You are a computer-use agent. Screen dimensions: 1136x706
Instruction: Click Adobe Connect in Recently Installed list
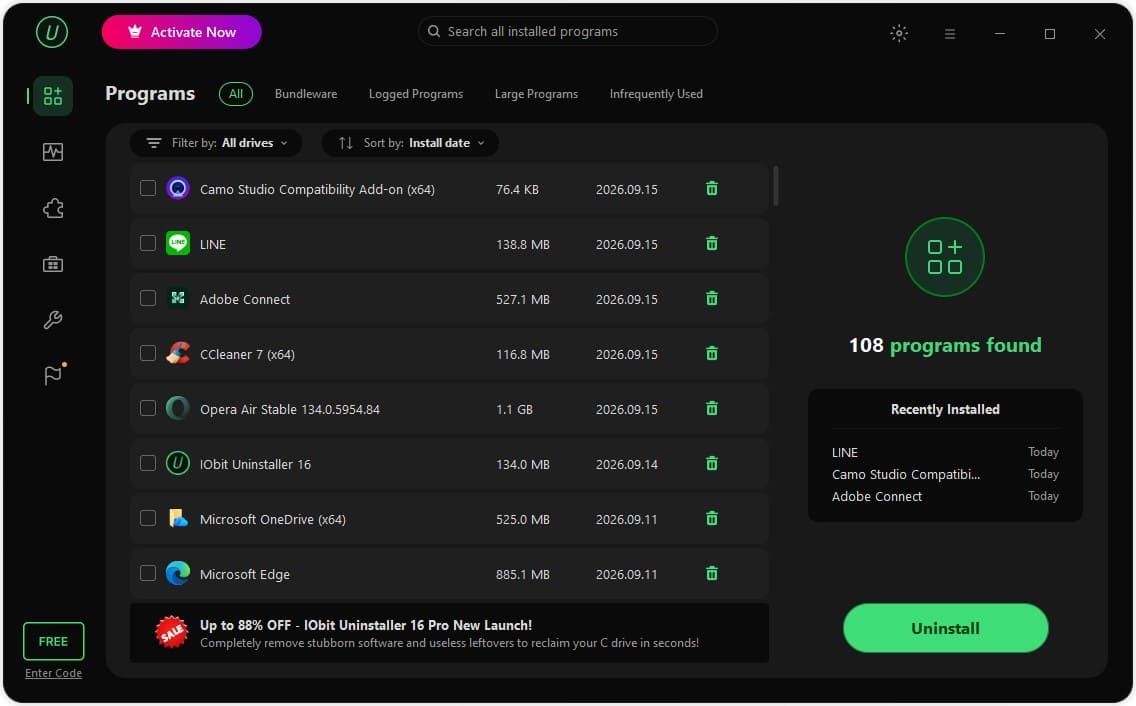point(877,497)
